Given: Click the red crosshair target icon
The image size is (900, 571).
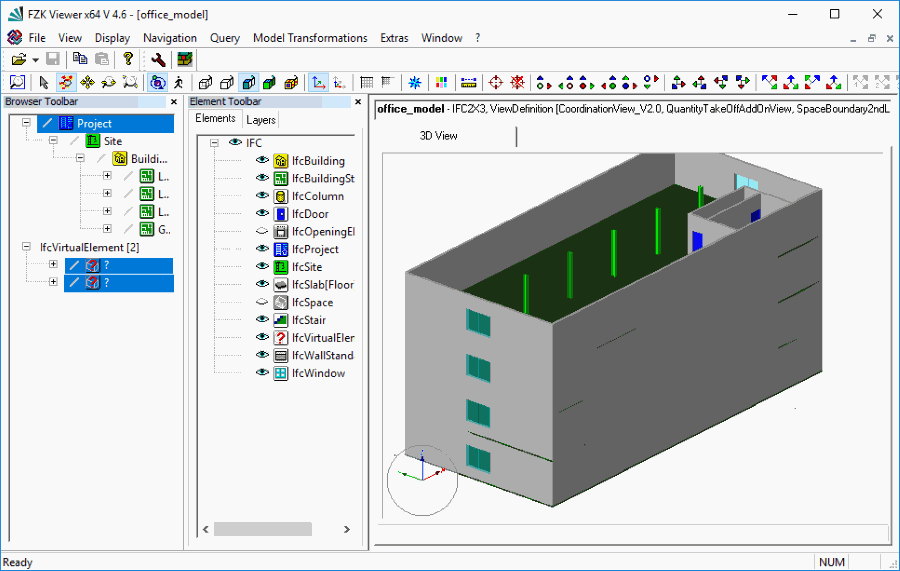Looking at the screenshot, I should pyautogui.click(x=495, y=83).
